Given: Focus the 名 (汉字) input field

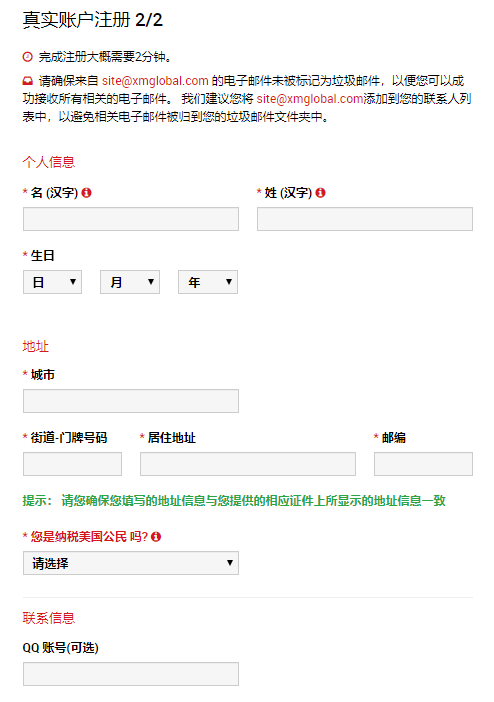Looking at the screenshot, I should point(131,219).
